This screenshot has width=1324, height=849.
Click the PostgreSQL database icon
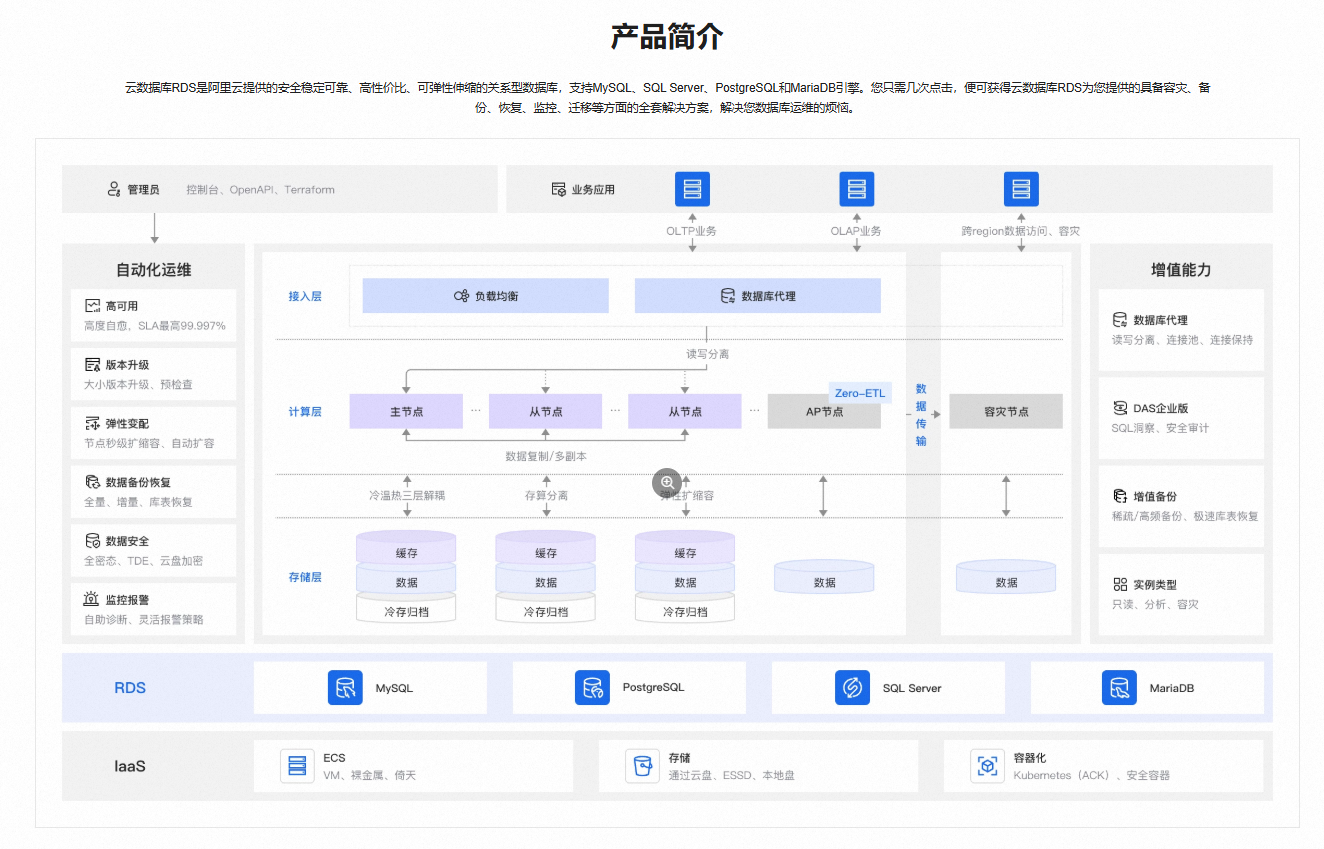point(592,688)
